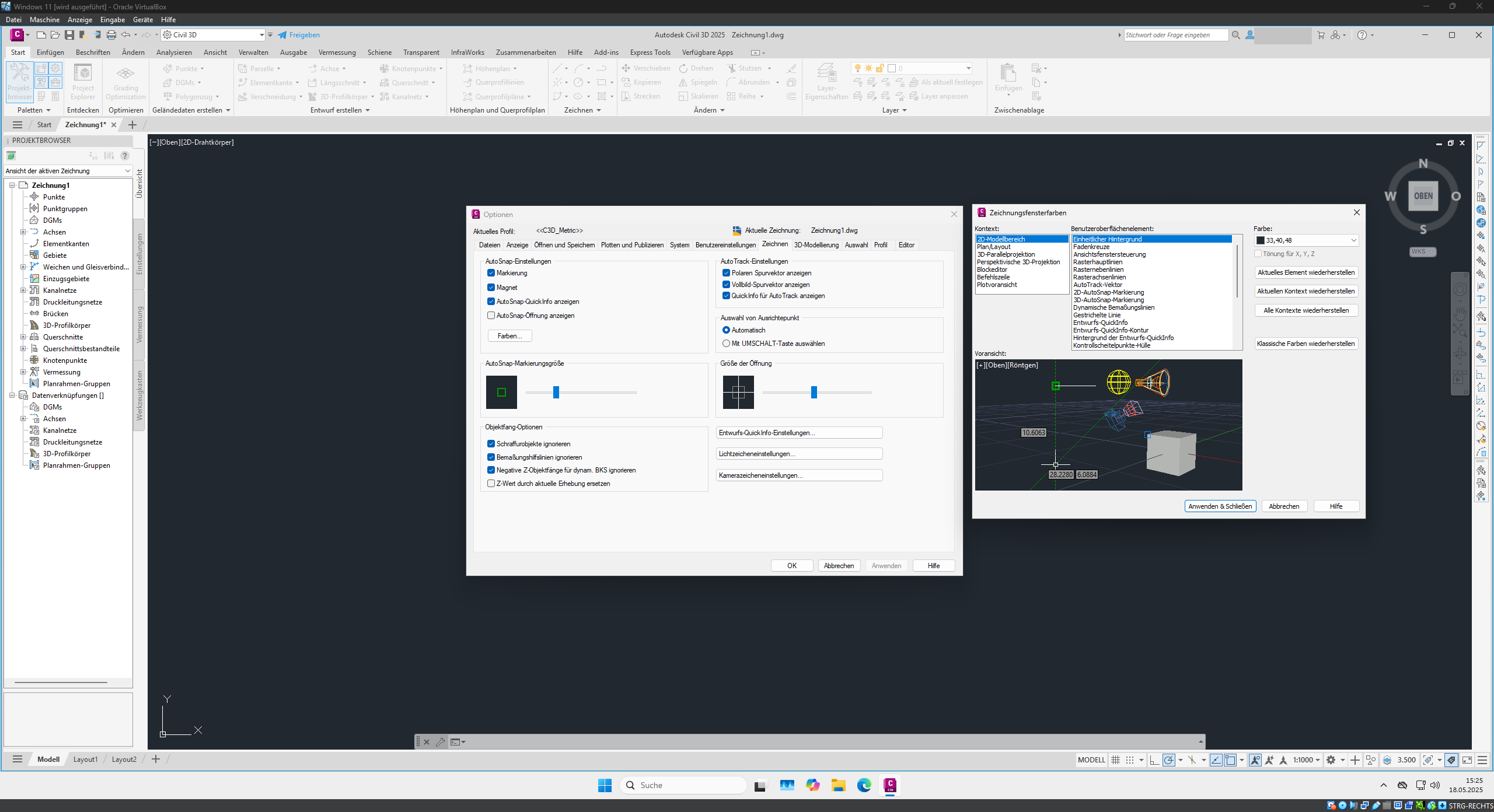The height and width of the screenshot is (812, 1494).
Task: Open Layer-Eigenschaften manager
Action: [x=826, y=82]
